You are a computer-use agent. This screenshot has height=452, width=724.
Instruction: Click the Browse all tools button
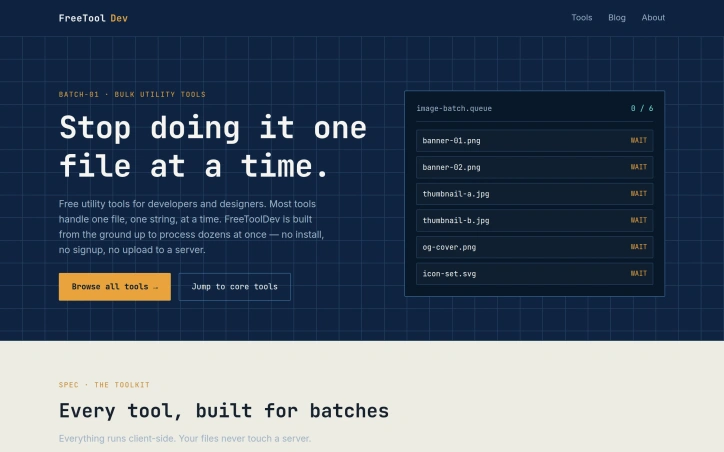pos(115,287)
